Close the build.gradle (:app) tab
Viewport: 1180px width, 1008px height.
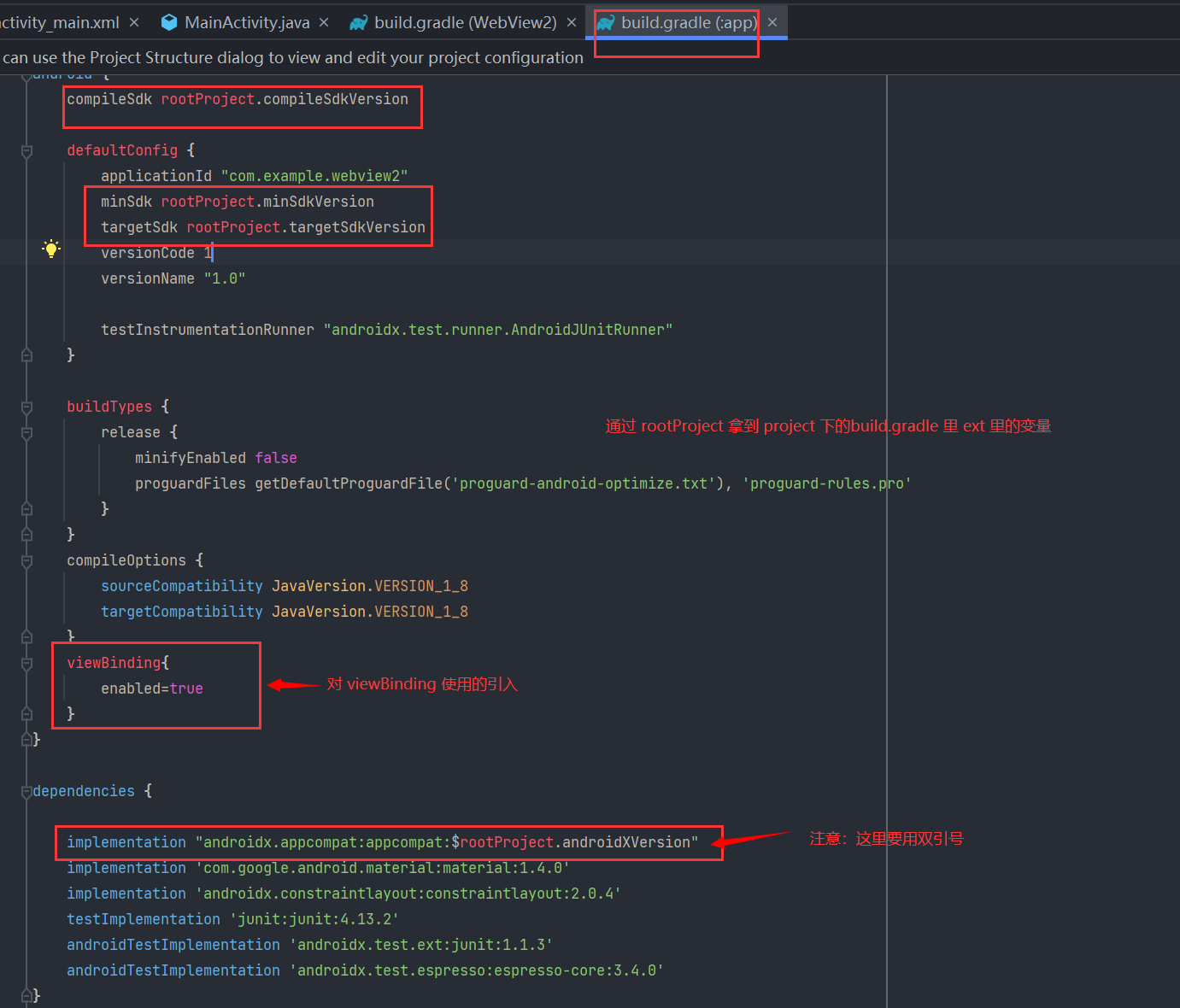click(x=772, y=22)
